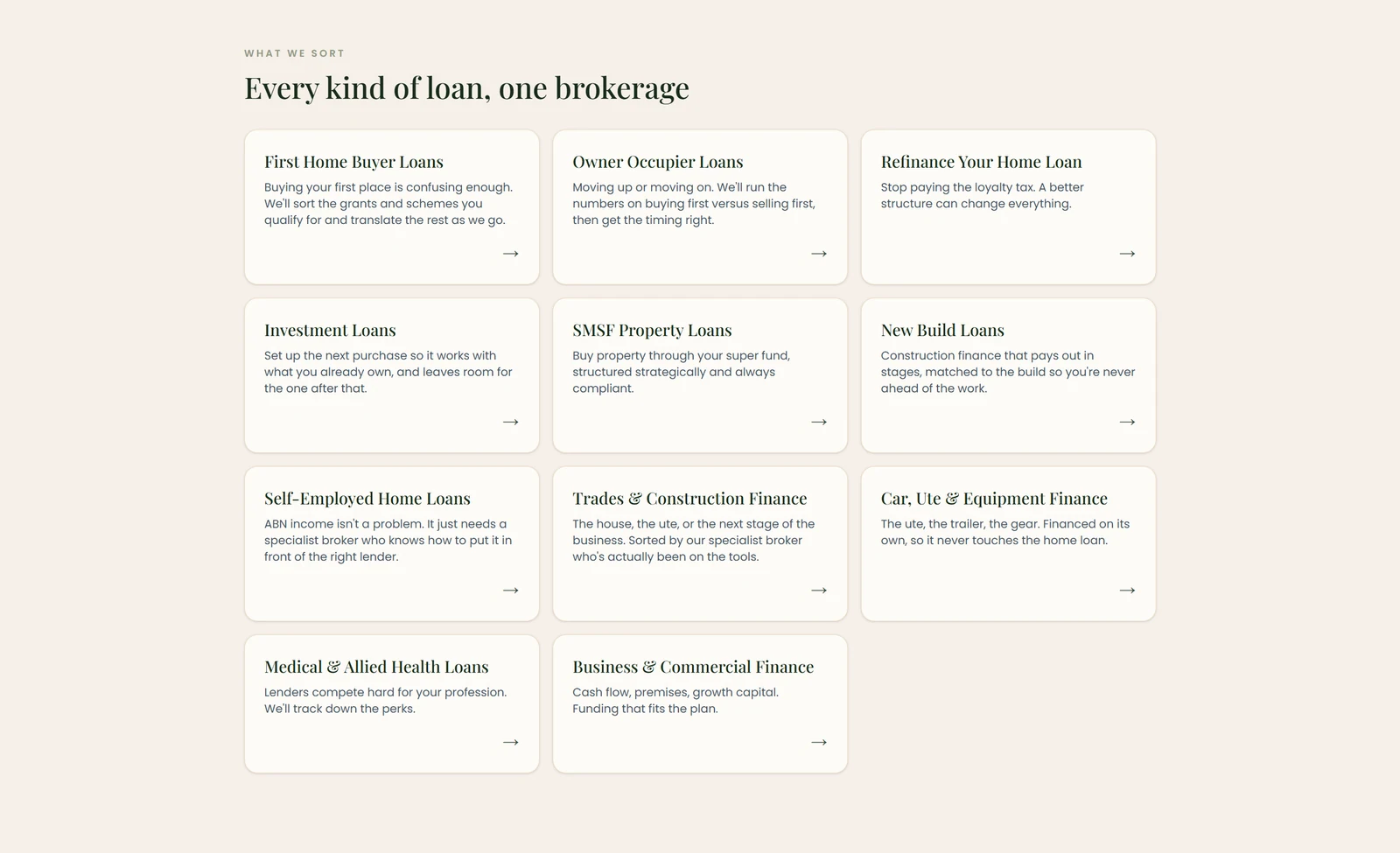Viewport: 1400px width, 853px height.
Task: Click the 'WHAT WE SORT' label
Action: [294, 53]
